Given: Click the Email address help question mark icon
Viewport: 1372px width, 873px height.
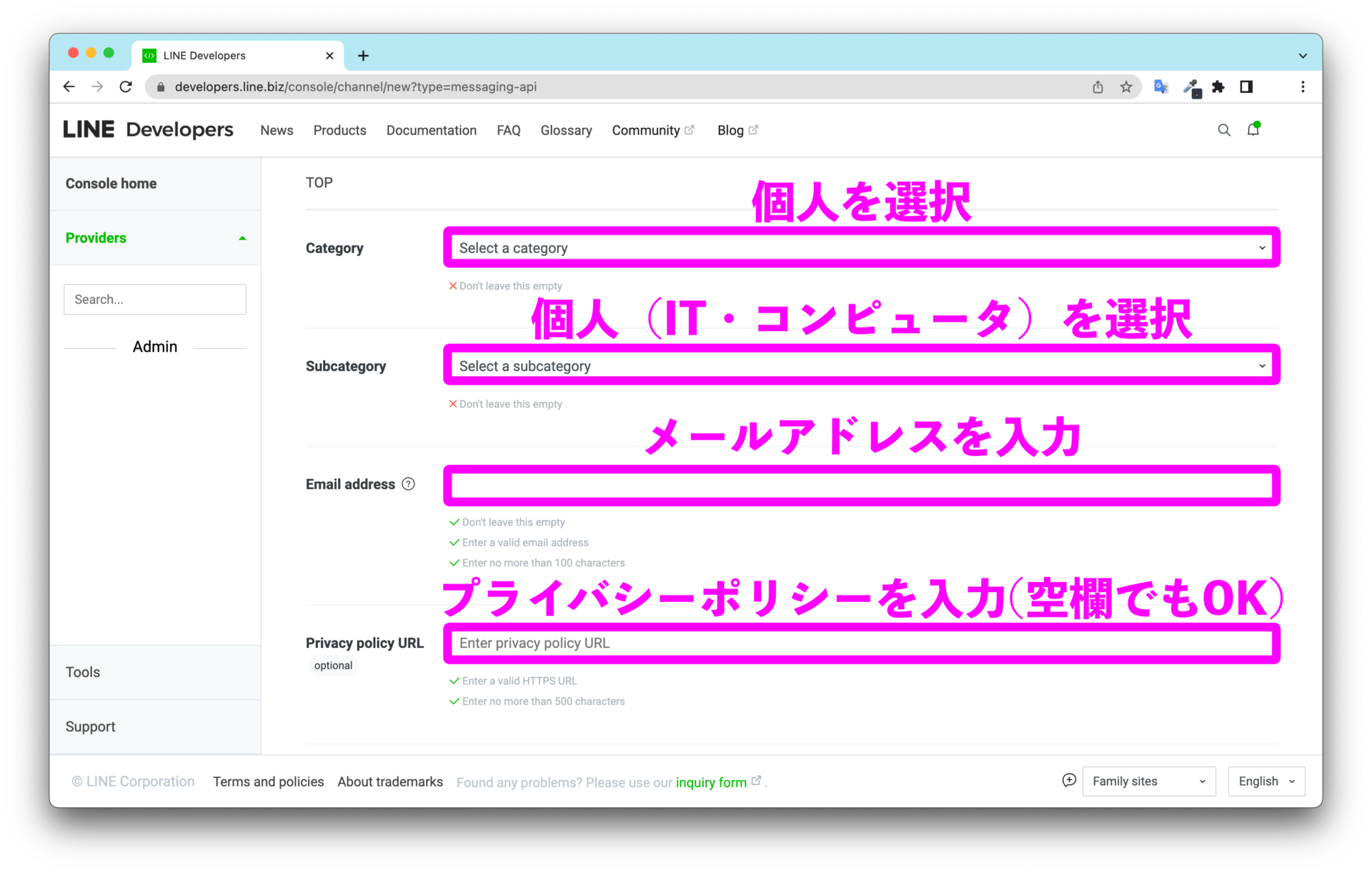Looking at the screenshot, I should click(408, 484).
